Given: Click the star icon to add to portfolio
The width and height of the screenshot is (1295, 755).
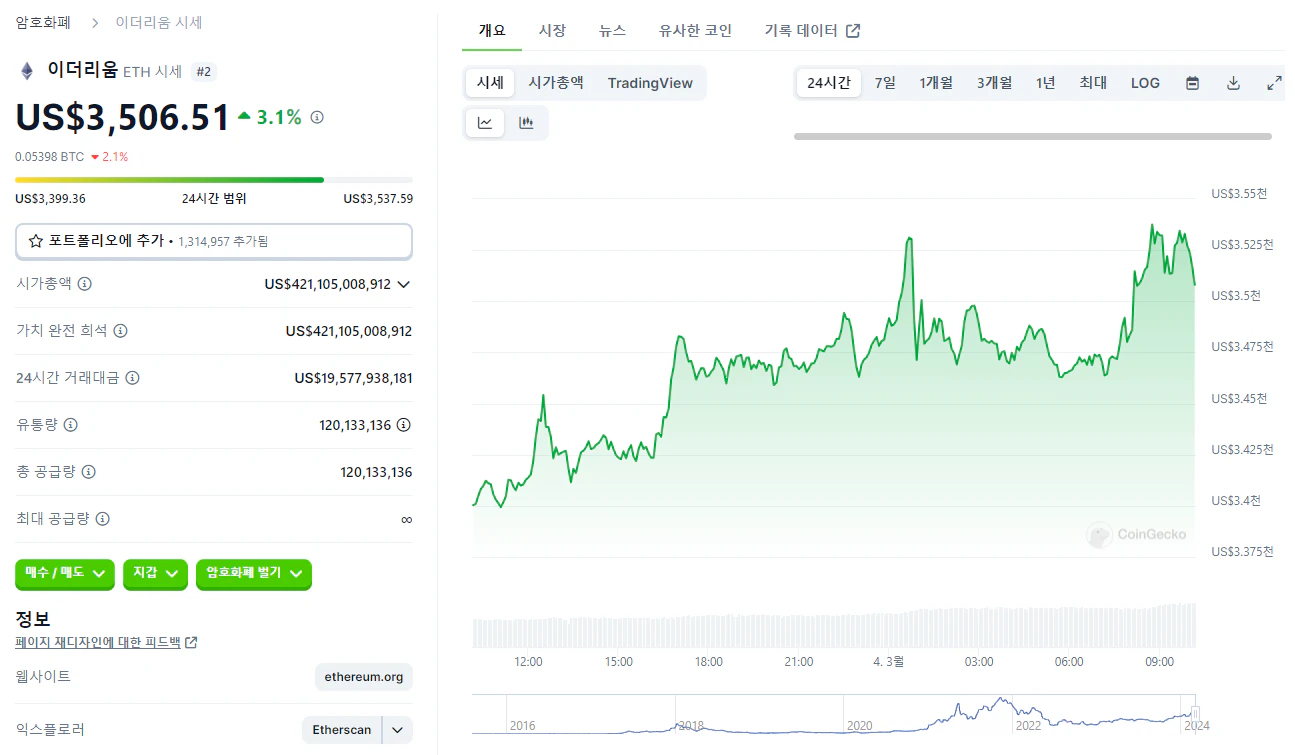Looking at the screenshot, I should 36,241.
